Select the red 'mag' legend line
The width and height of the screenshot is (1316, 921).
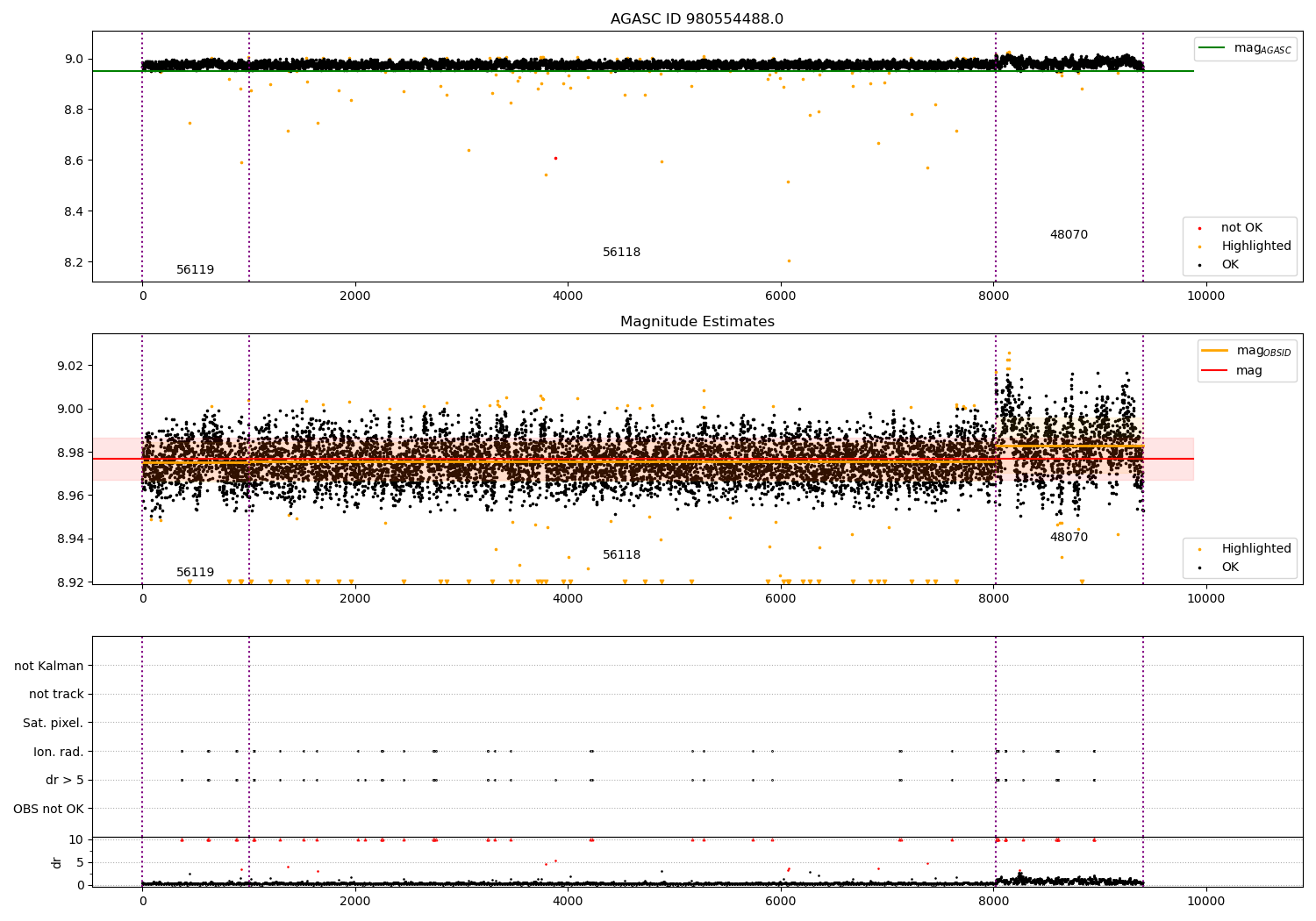pyautogui.click(x=1214, y=370)
